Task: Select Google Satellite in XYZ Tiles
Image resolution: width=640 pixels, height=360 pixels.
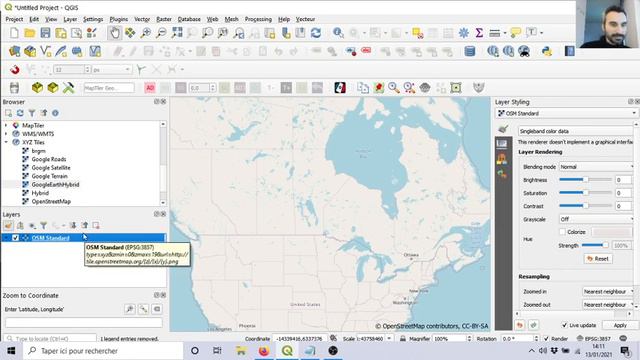Action: point(51,168)
